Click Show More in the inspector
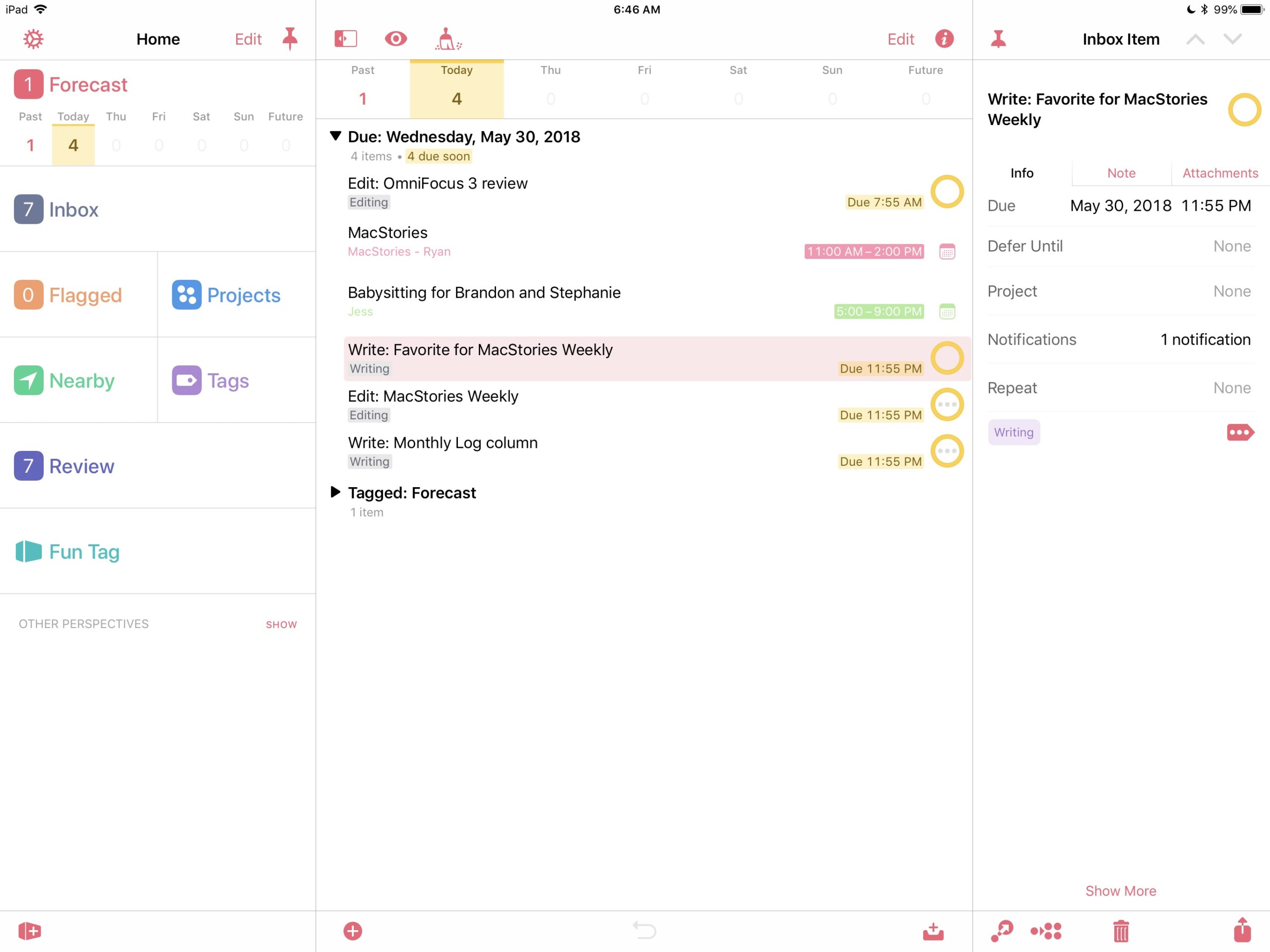 tap(1121, 890)
